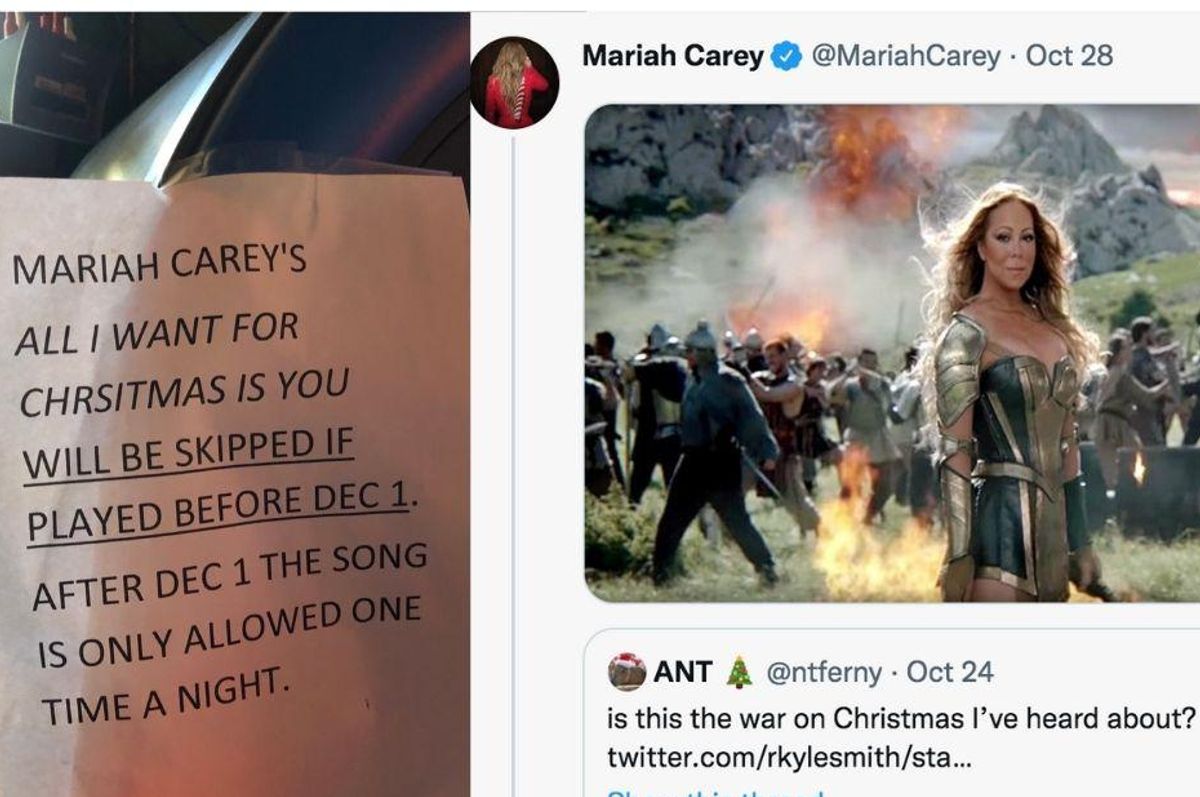The image size is (1200, 797).
Task: Open Mariah Carey's round profile avatar
Action: pos(515,83)
